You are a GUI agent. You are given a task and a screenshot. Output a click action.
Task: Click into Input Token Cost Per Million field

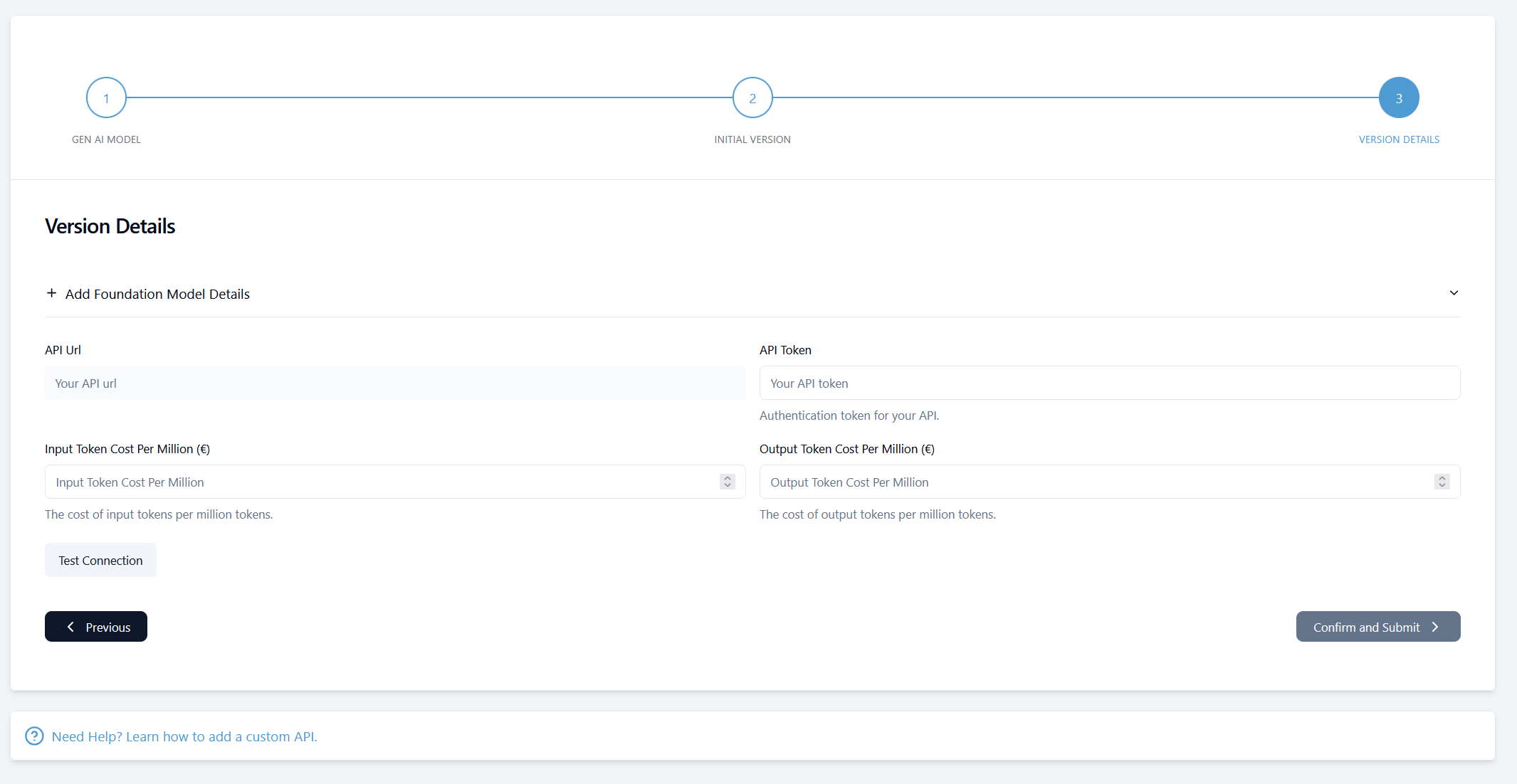coord(377,482)
